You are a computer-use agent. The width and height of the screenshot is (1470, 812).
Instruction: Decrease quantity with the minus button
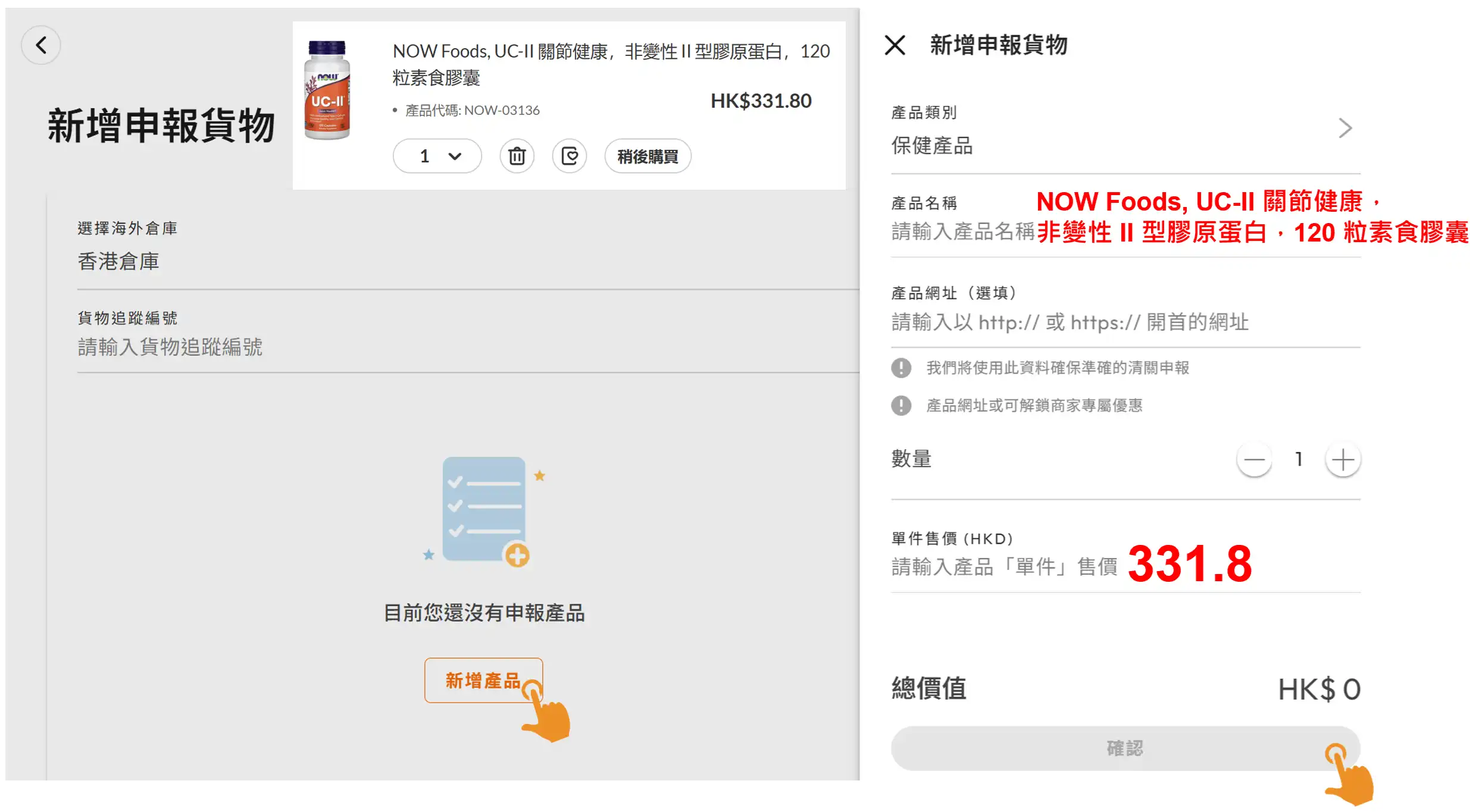(x=1255, y=459)
